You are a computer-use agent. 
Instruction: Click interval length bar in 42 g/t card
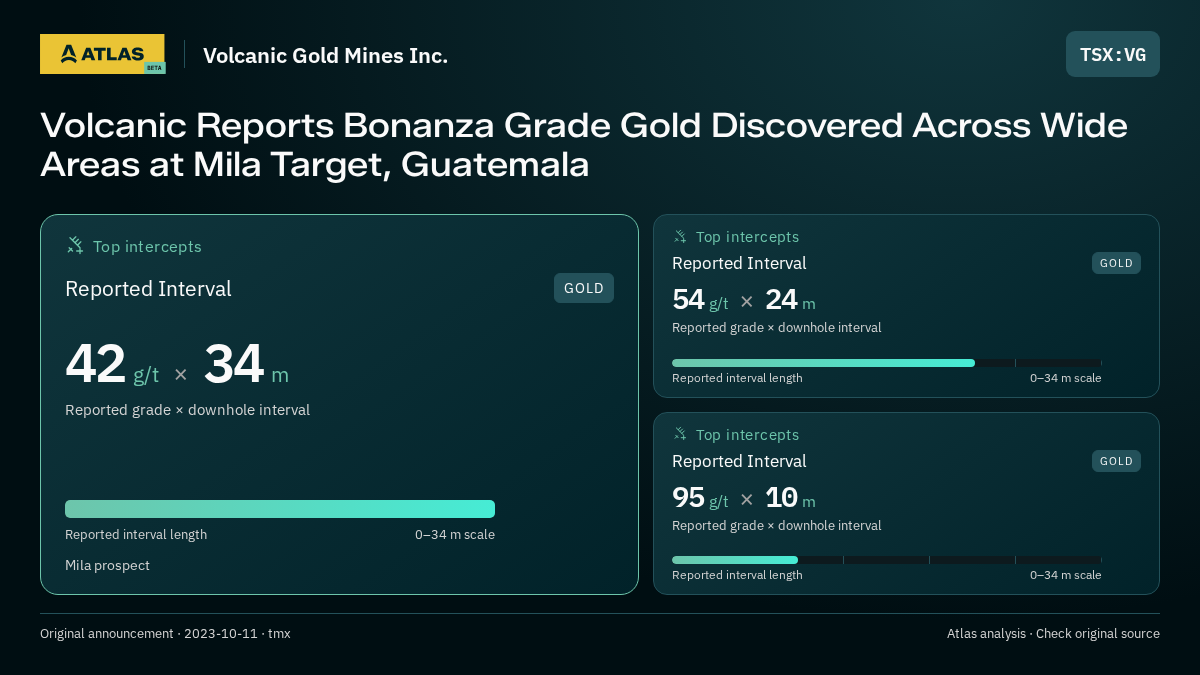tap(280, 509)
